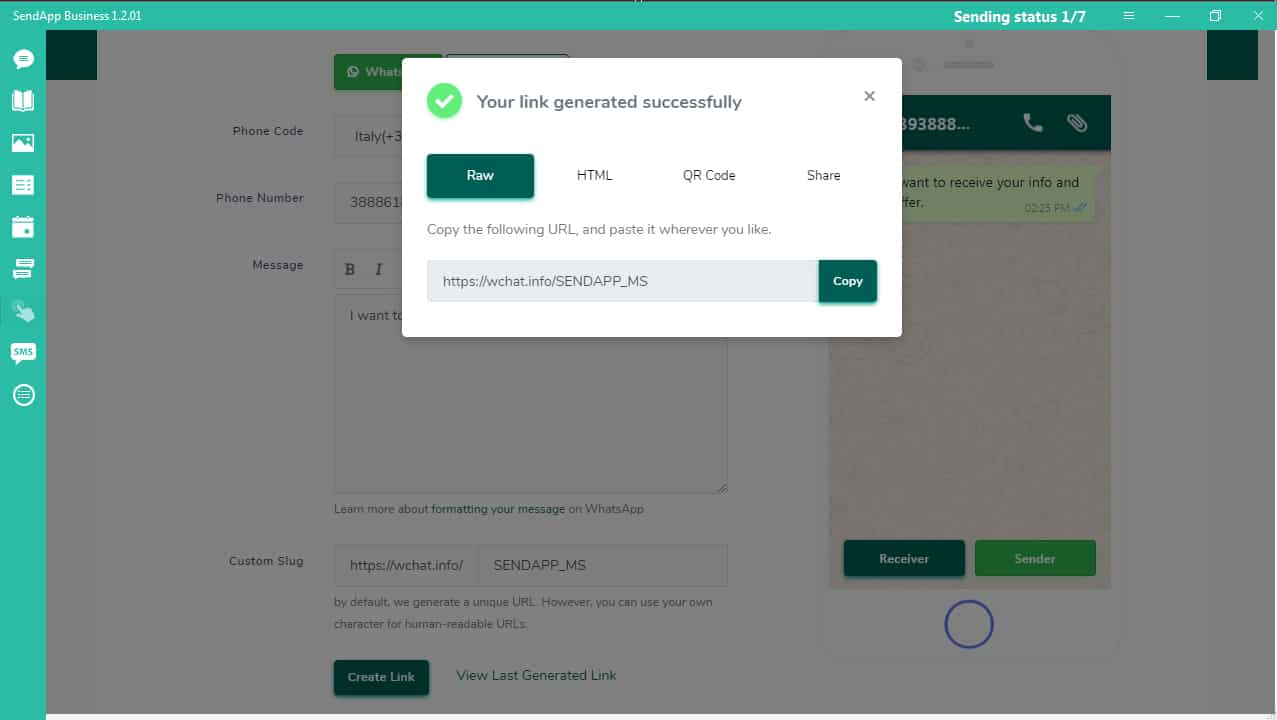Click the hand pointer link generator icon

[23, 311]
